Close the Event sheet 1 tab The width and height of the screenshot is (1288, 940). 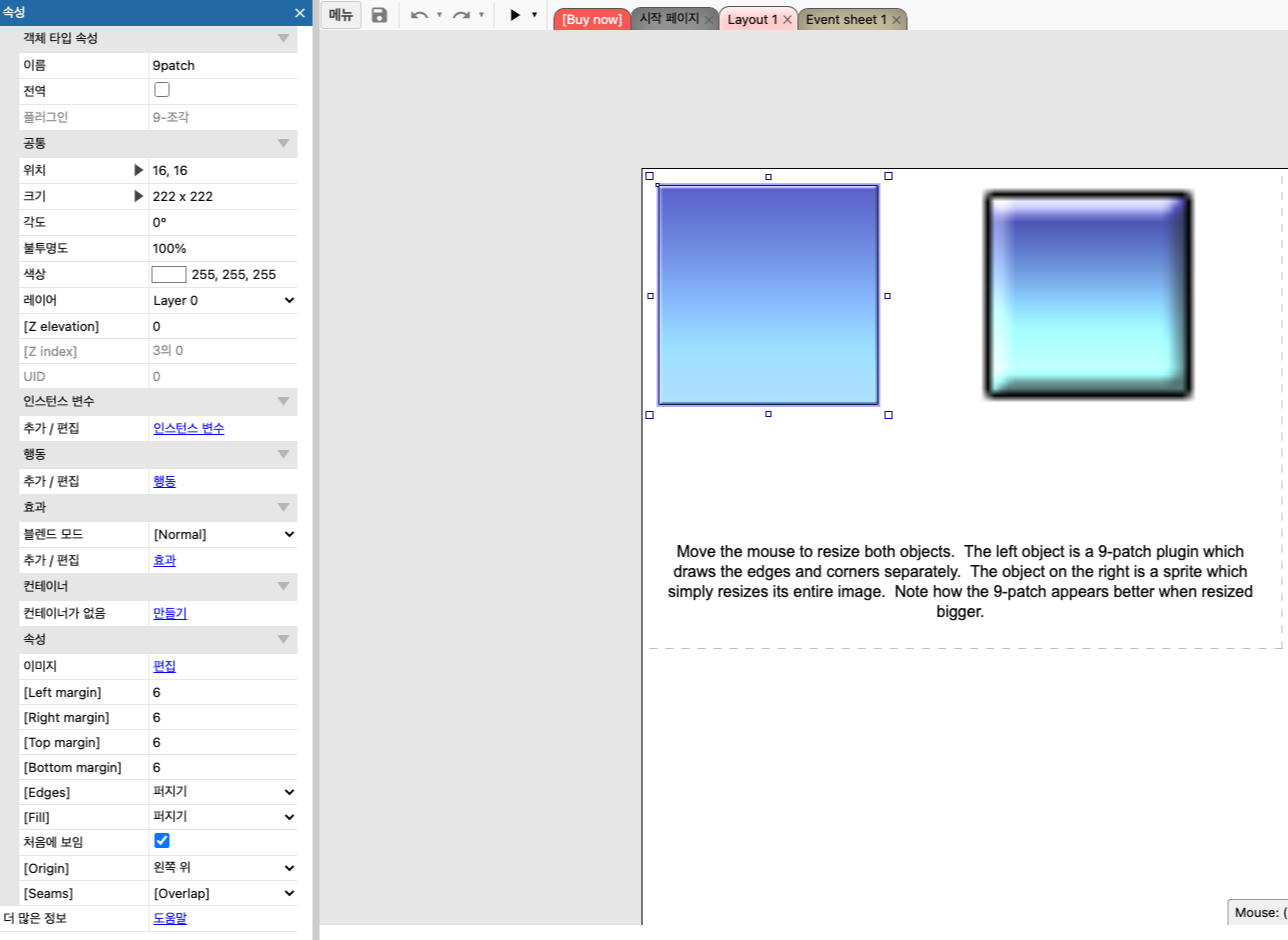coord(896,20)
